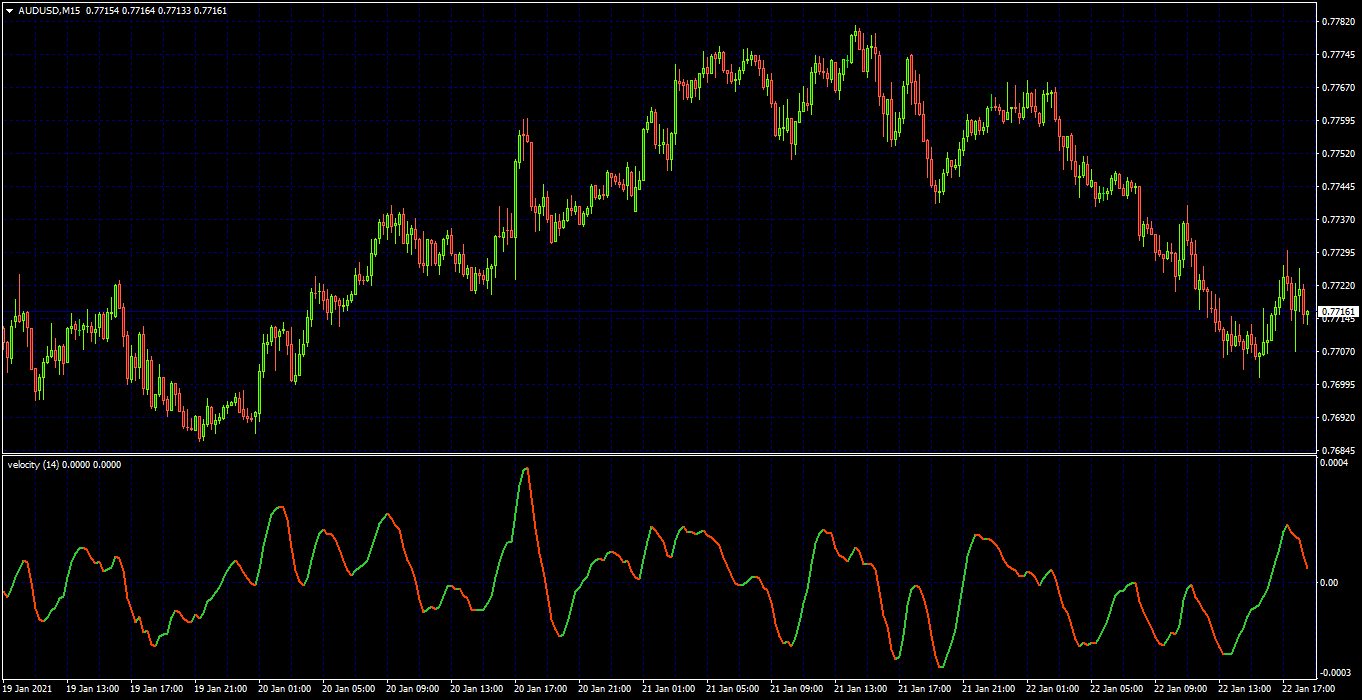Click the 20 Jan 17:00 time axis label
Screen dimensions: 1362x700
pyautogui.click(x=541, y=689)
